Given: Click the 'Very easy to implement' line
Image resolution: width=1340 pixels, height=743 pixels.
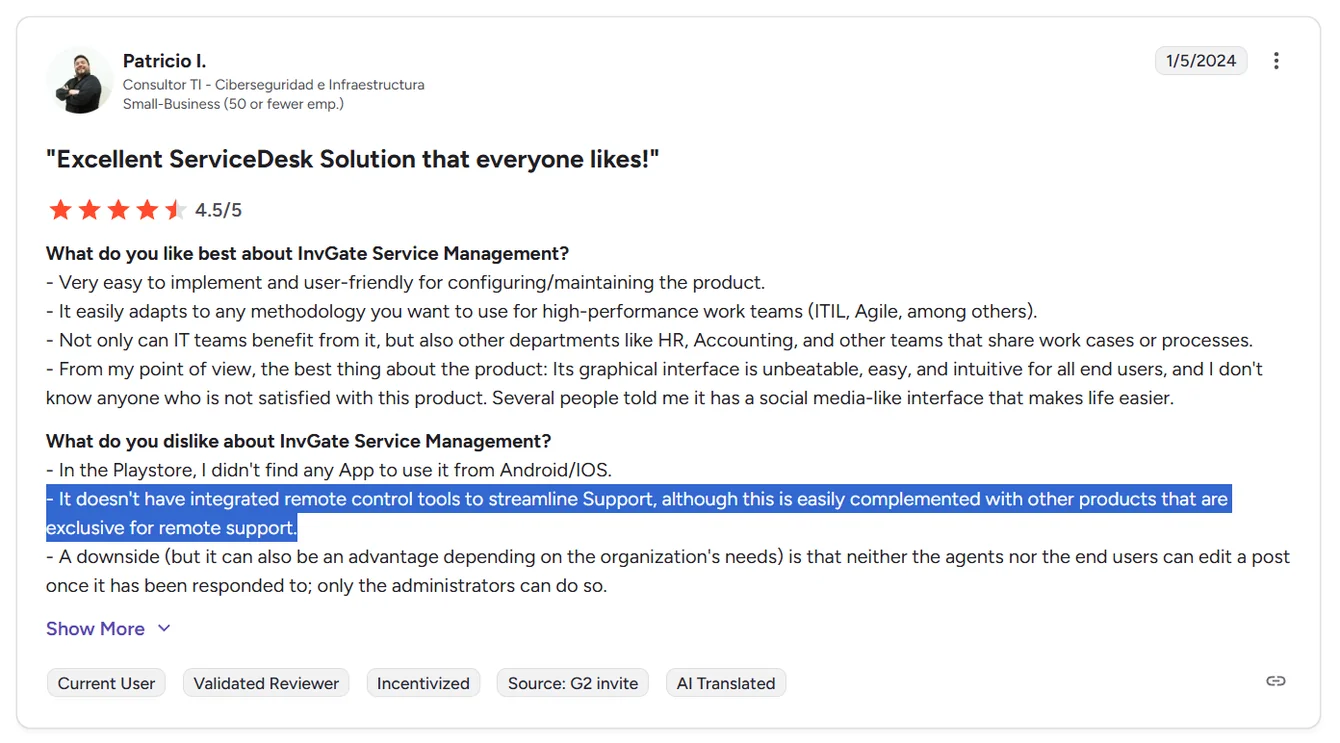Looking at the screenshot, I should click(x=405, y=283).
